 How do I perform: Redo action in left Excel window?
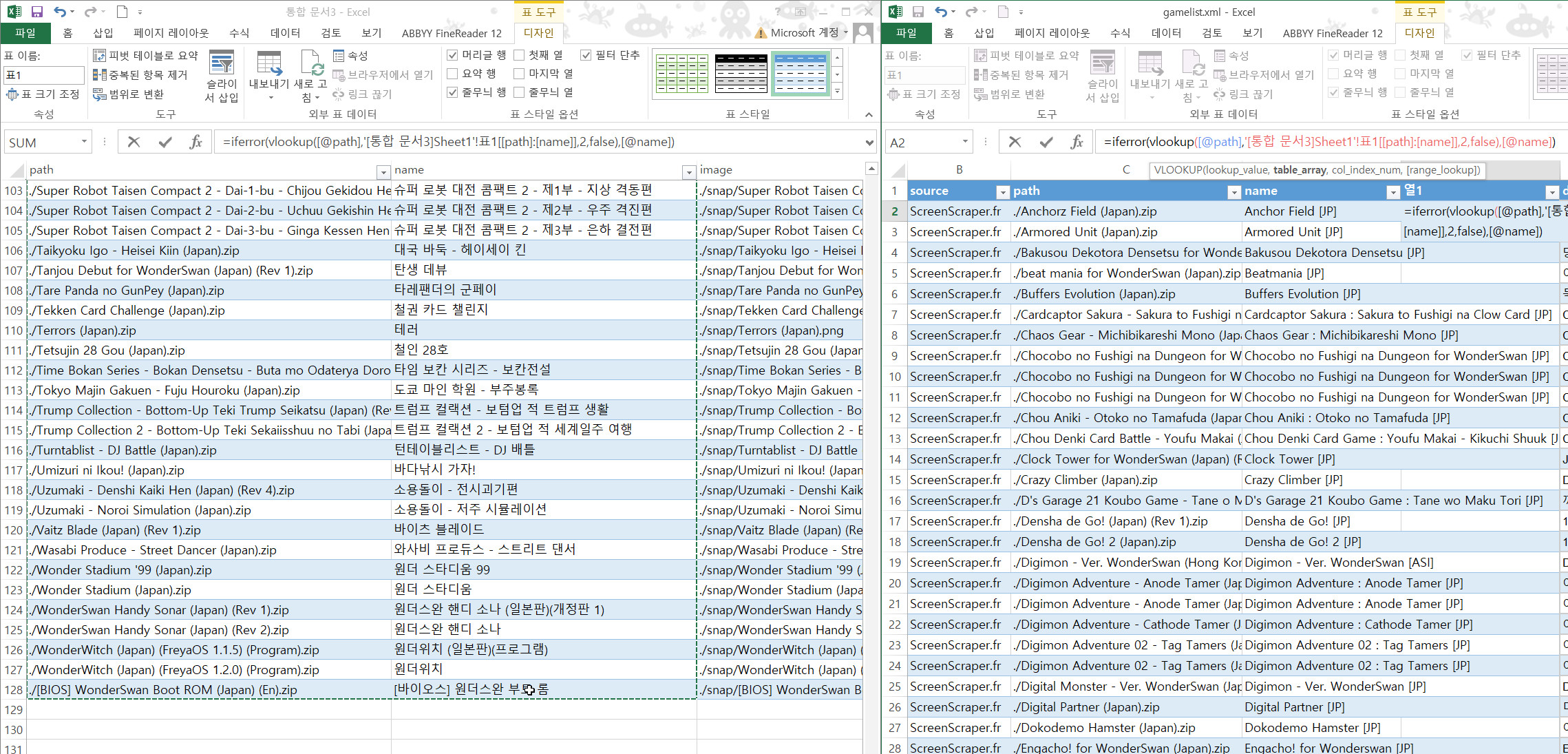90,12
